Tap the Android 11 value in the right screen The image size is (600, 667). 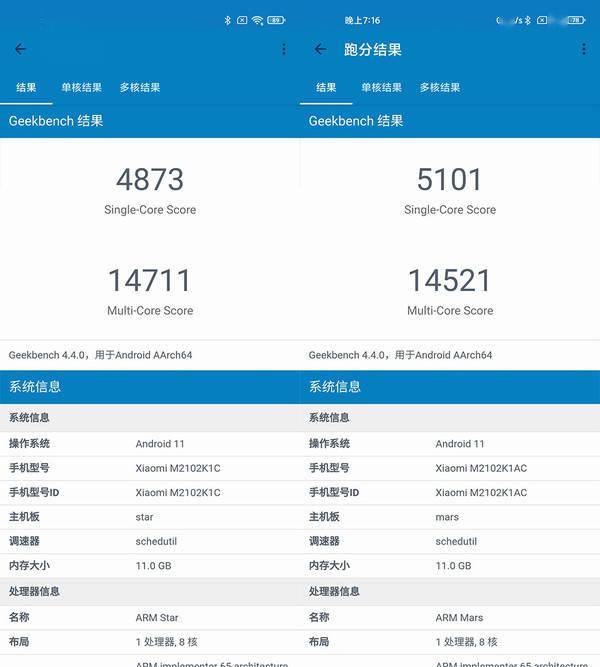point(460,444)
